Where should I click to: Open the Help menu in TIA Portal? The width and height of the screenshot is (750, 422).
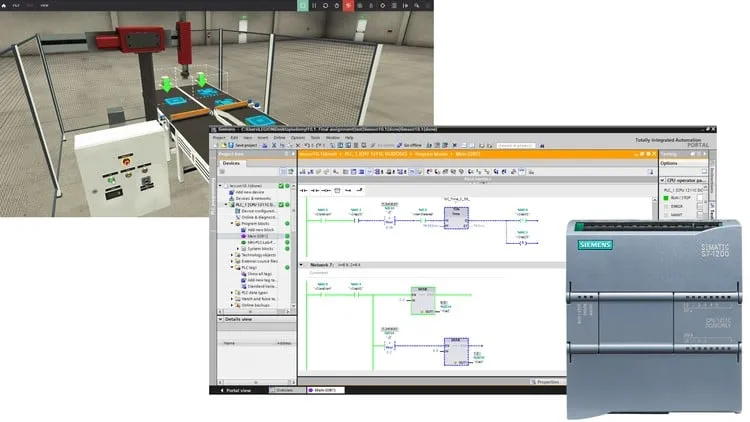349,138
